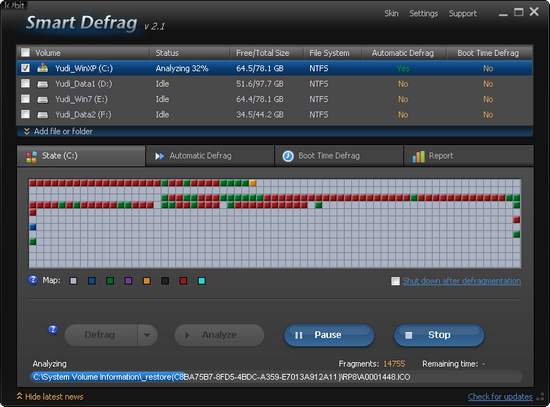Stop the analysis
The width and height of the screenshot is (550, 407).
439,335
